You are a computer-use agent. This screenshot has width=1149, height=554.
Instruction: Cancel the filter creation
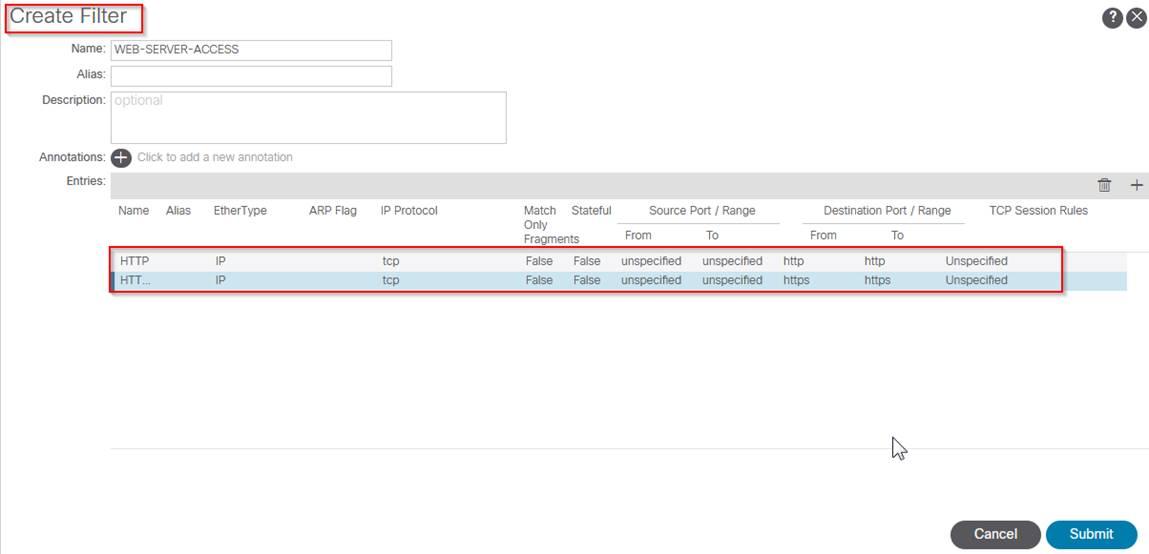995,534
